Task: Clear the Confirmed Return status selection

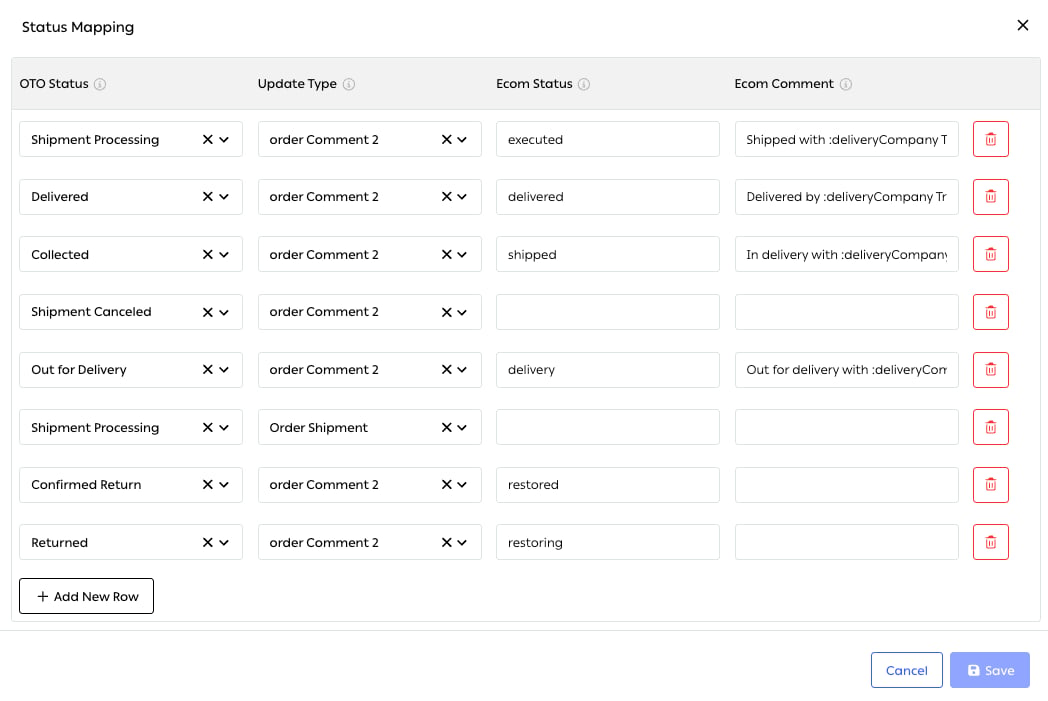Action: coord(207,484)
